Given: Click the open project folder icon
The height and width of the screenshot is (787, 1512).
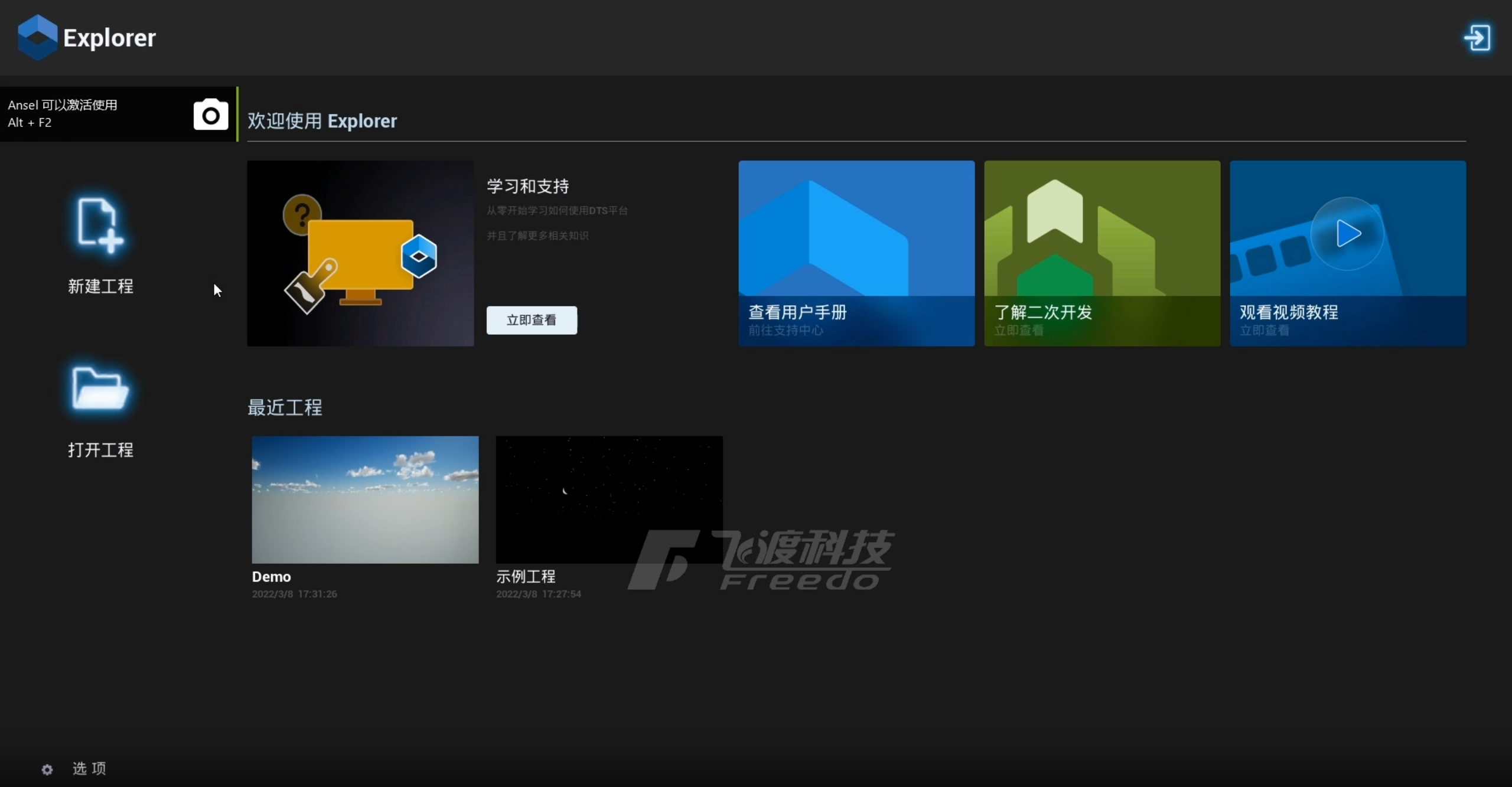Looking at the screenshot, I should (99, 388).
